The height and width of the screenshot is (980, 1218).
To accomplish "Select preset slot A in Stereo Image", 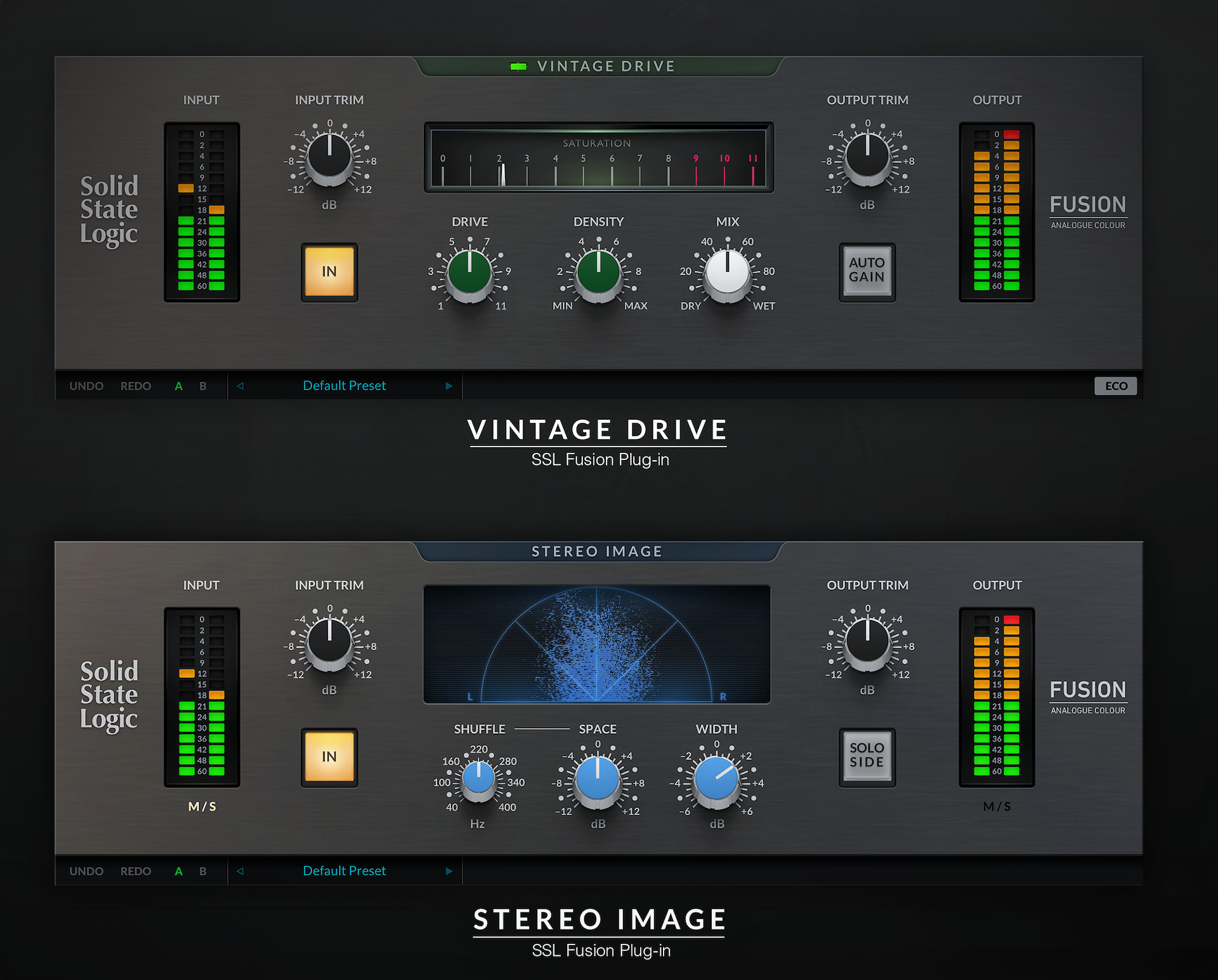I will [179, 871].
